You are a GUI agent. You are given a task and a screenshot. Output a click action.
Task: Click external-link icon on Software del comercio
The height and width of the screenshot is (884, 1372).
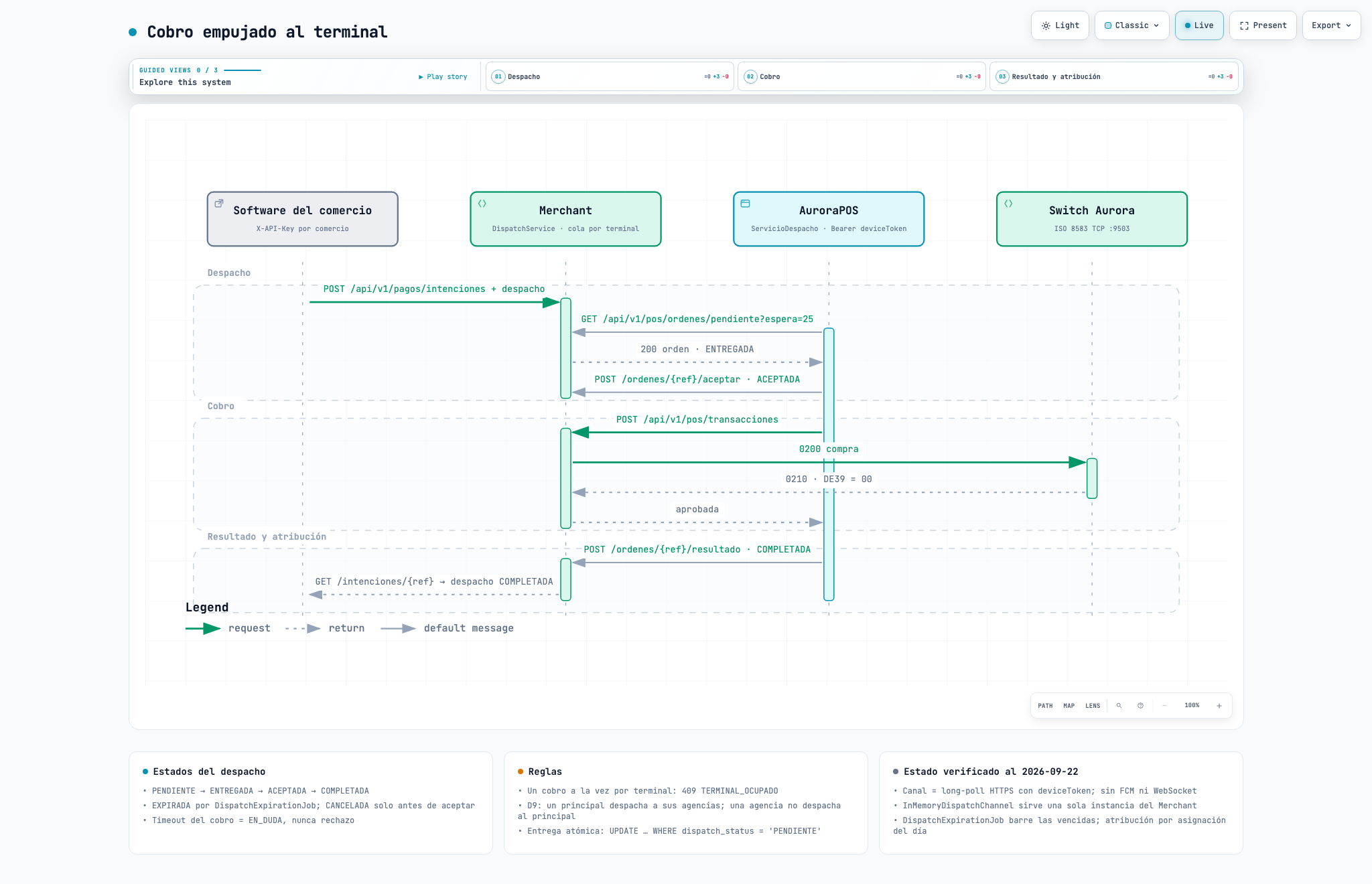(x=219, y=204)
